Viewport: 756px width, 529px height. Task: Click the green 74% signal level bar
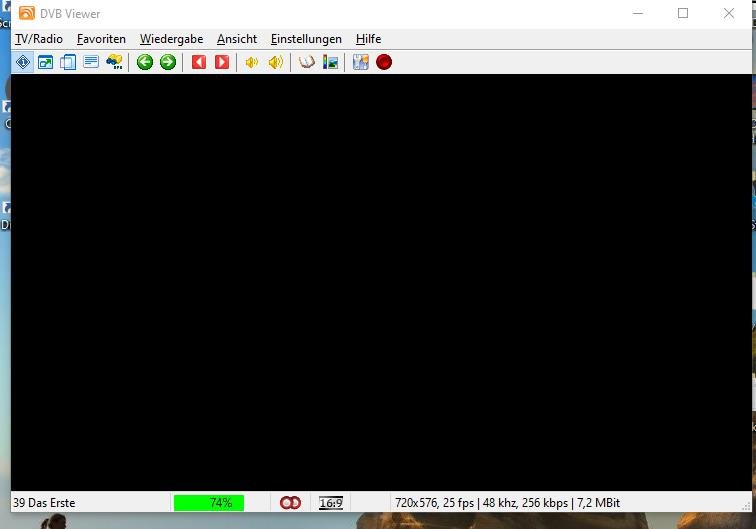[x=209, y=503]
